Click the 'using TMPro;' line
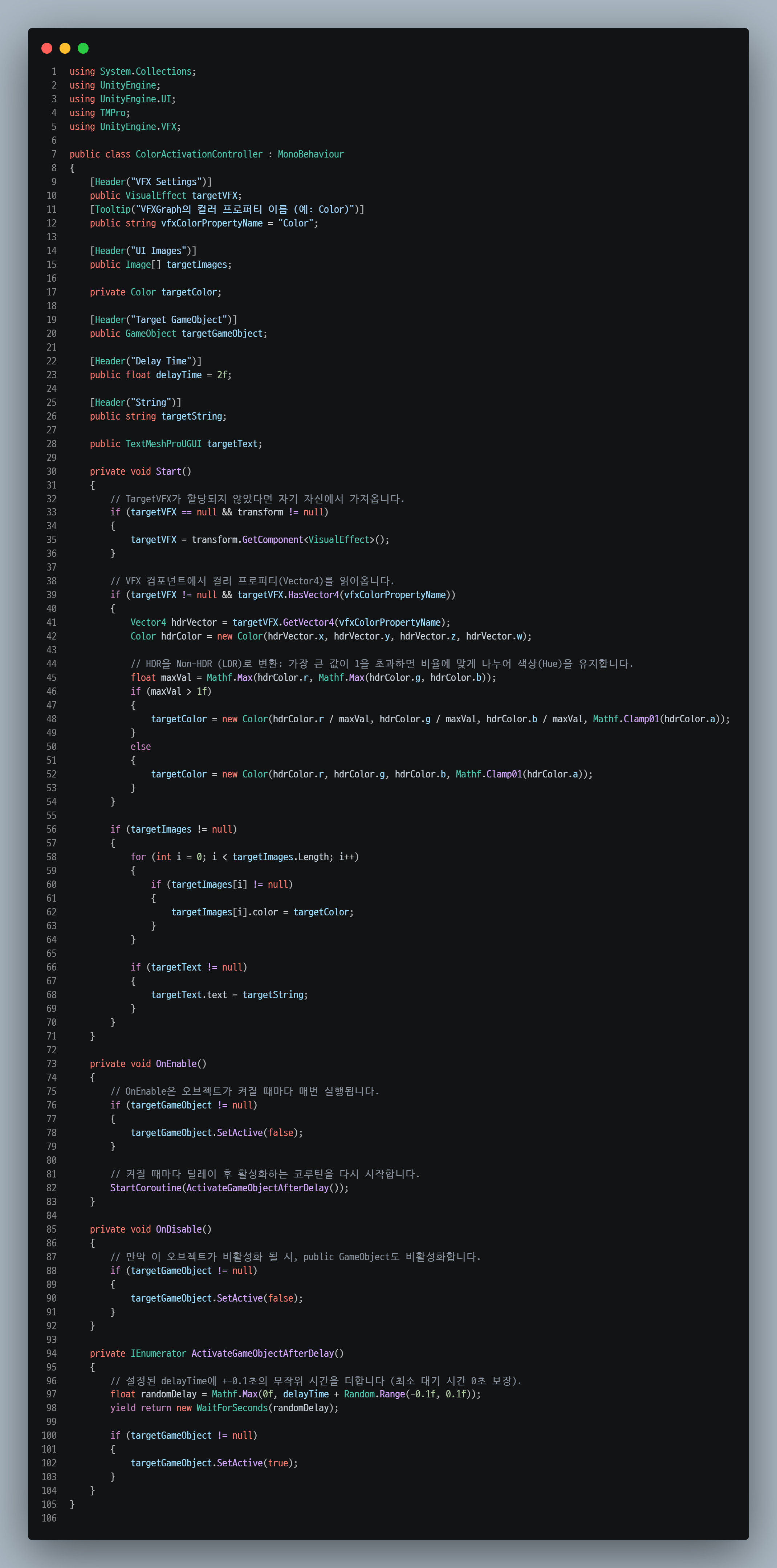777x1568 pixels. pyautogui.click(x=100, y=113)
